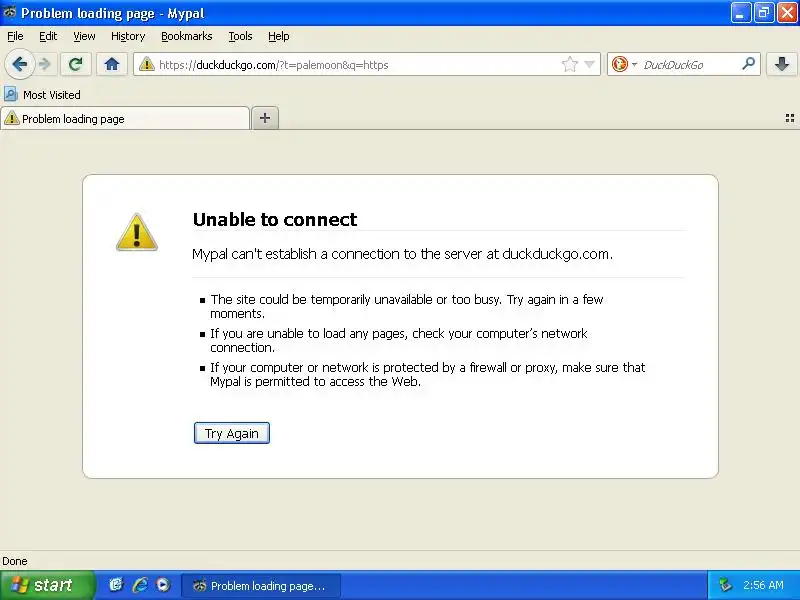Close the Mypal window
Screen dimensions: 800x600
(x=787, y=13)
